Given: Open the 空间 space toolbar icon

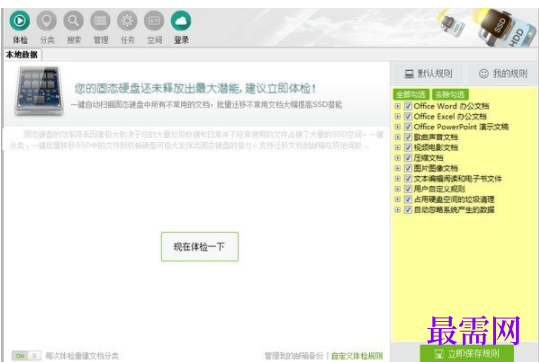Looking at the screenshot, I should coord(154,21).
